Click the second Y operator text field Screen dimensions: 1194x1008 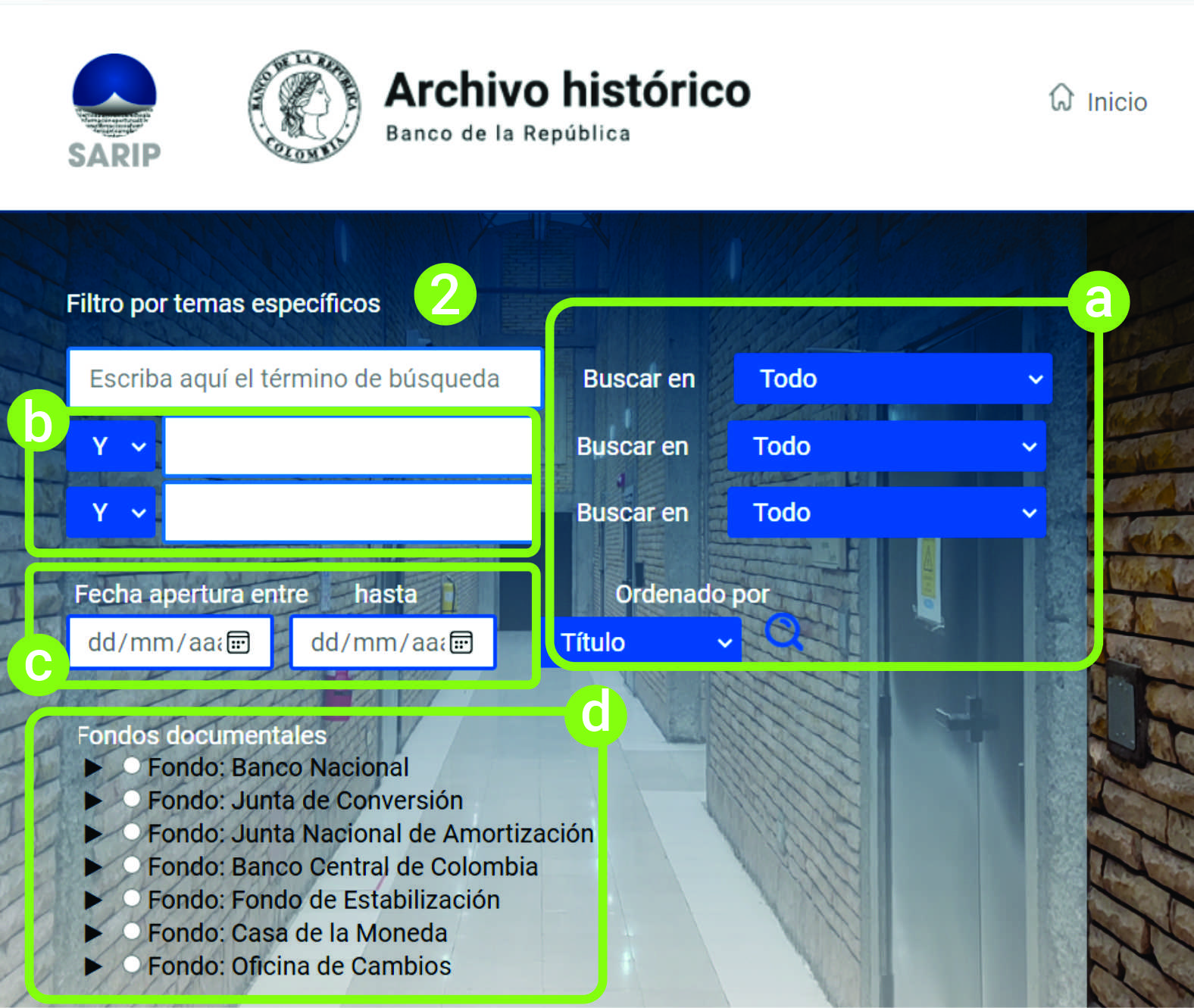click(349, 513)
